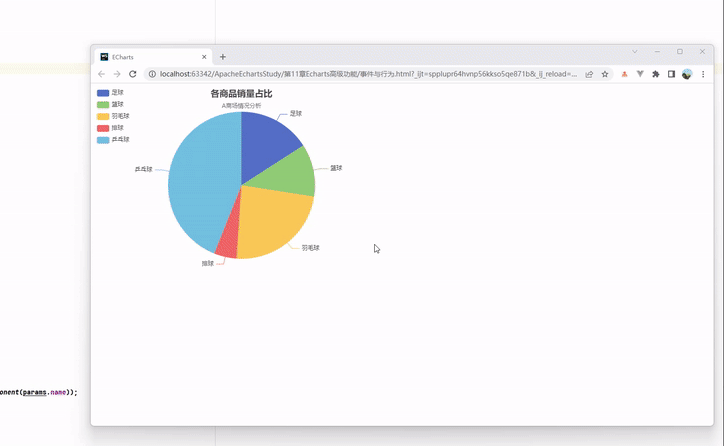Open the Extensions puzzle piece menu
Image resolution: width=724 pixels, height=446 pixels.
tap(656, 74)
